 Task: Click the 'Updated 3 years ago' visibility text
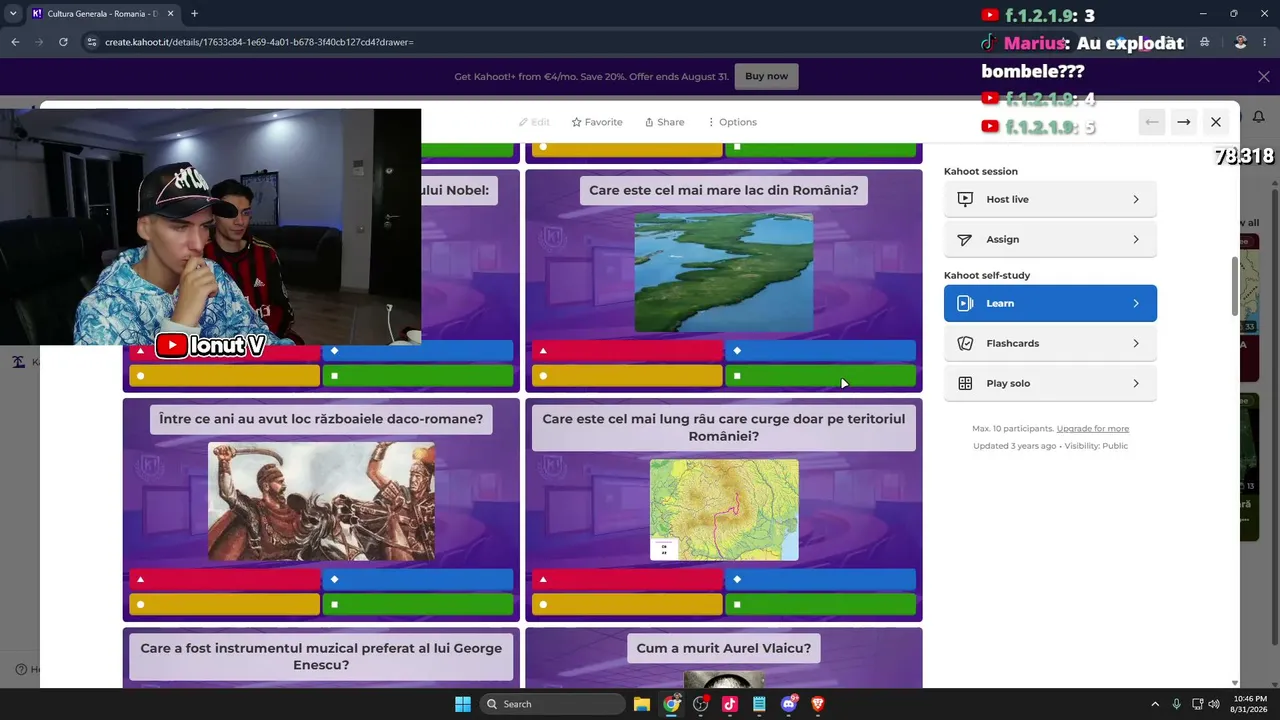coord(1050,446)
